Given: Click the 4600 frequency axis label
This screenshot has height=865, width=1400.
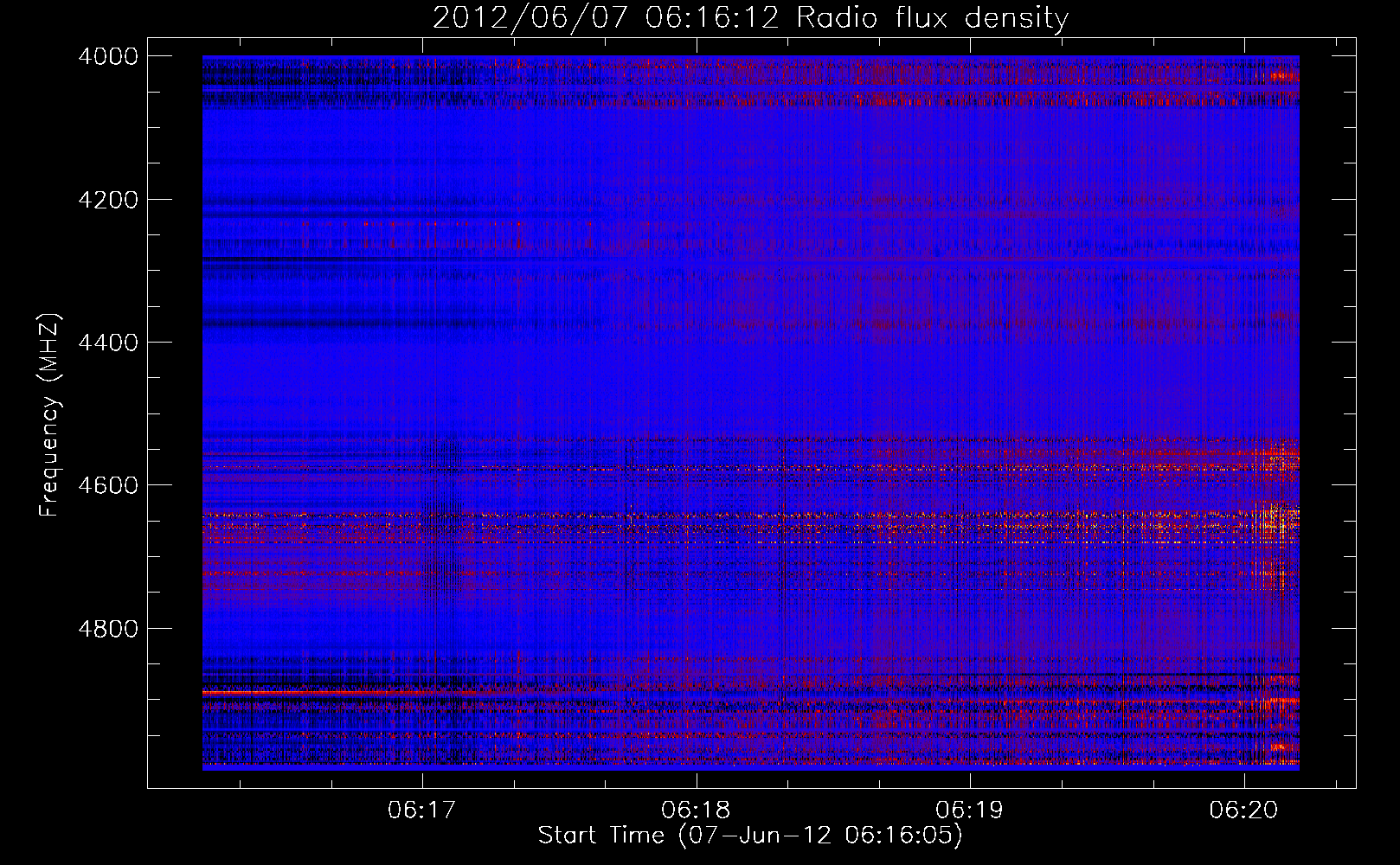Looking at the screenshot, I should pyautogui.click(x=108, y=485).
